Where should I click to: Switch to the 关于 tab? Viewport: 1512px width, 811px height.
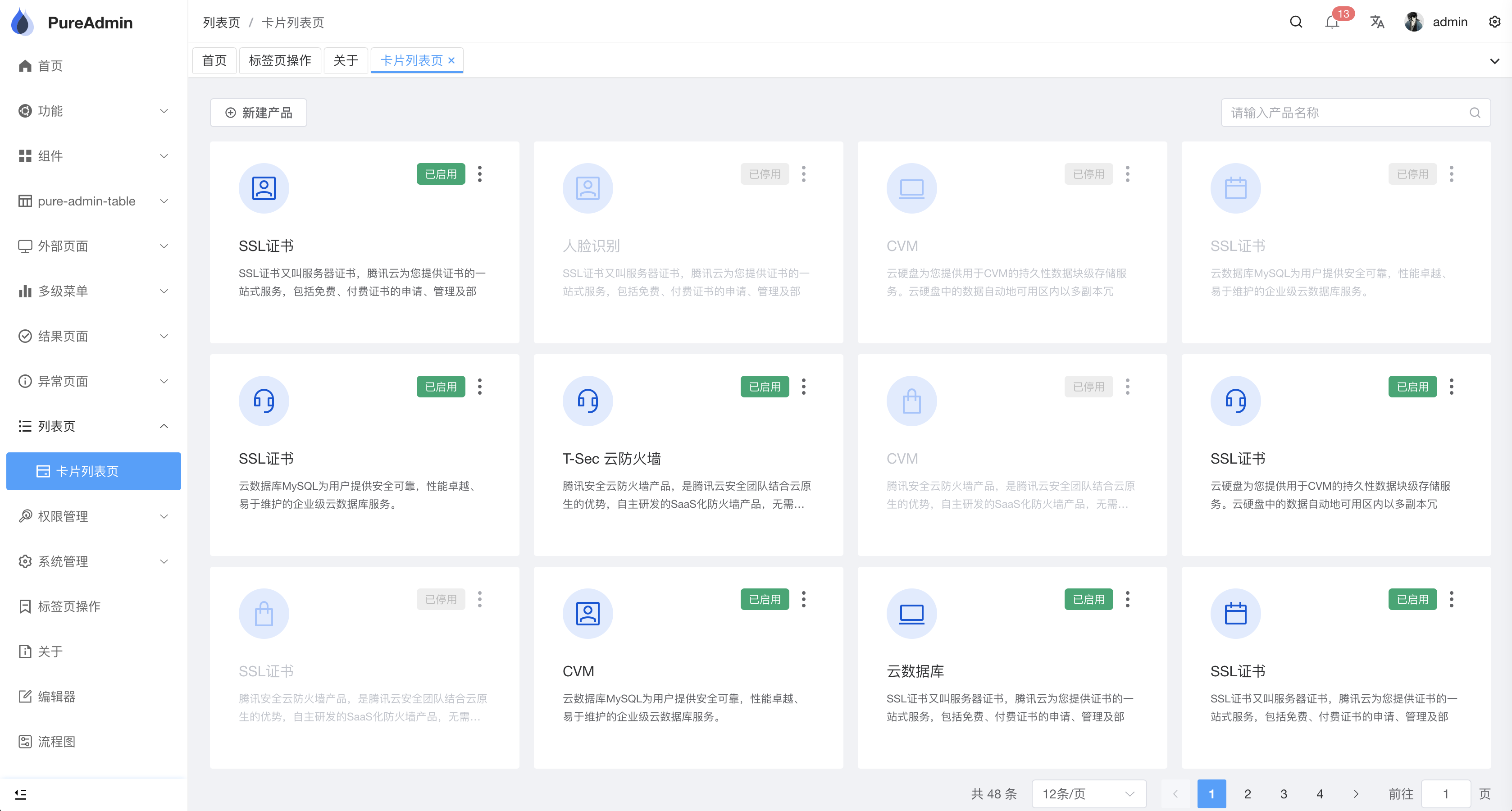pyautogui.click(x=346, y=60)
